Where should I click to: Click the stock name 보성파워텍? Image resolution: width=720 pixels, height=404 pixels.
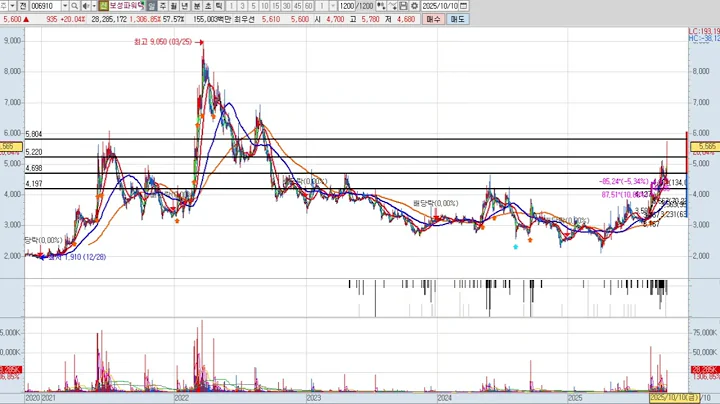pos(127,6)
